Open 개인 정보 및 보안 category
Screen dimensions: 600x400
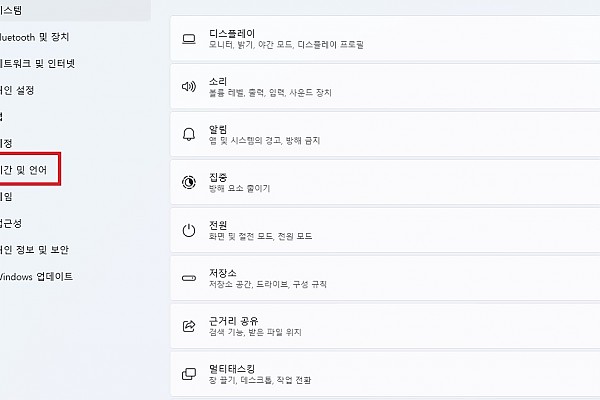tap(34, 250)
